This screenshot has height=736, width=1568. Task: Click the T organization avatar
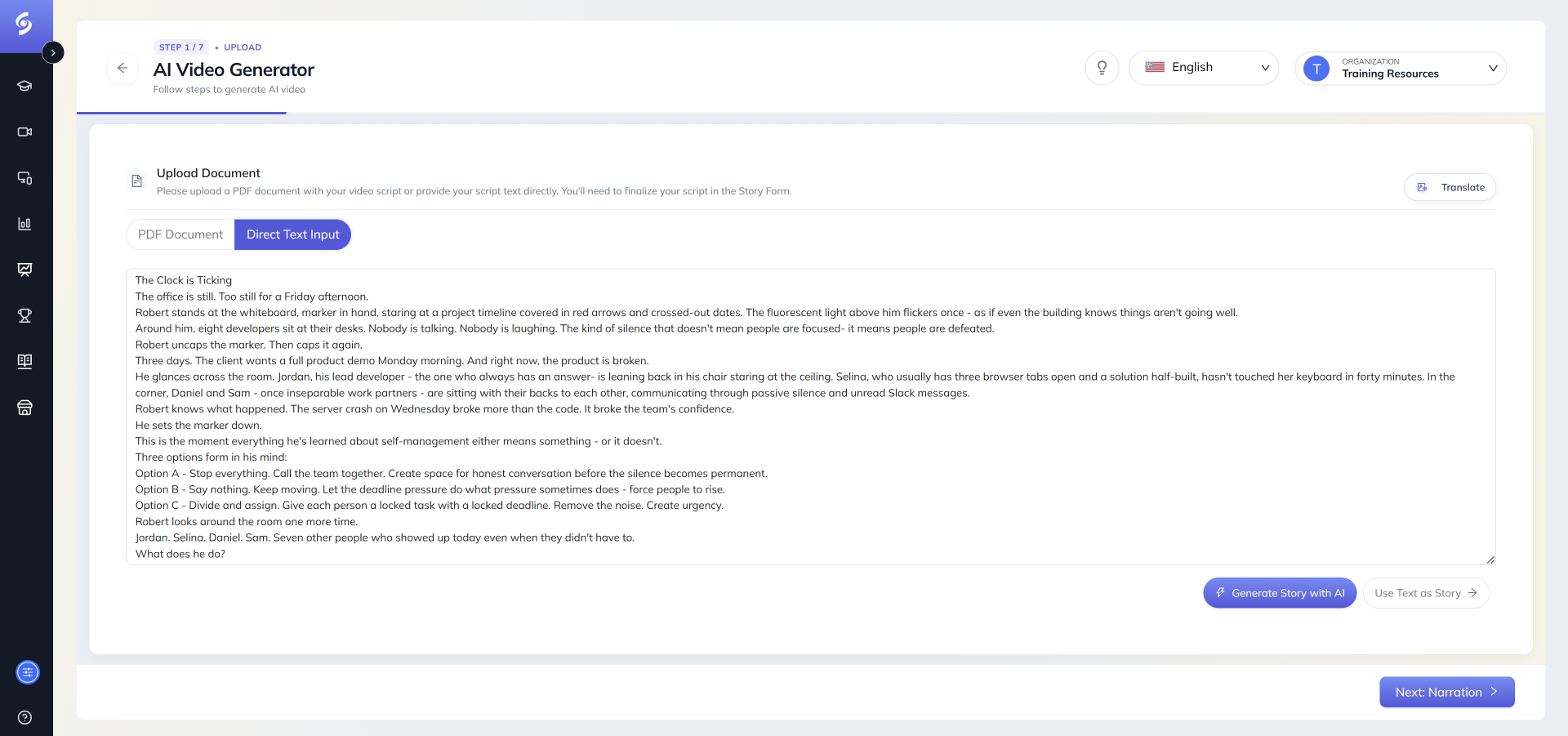(1316, 69)
